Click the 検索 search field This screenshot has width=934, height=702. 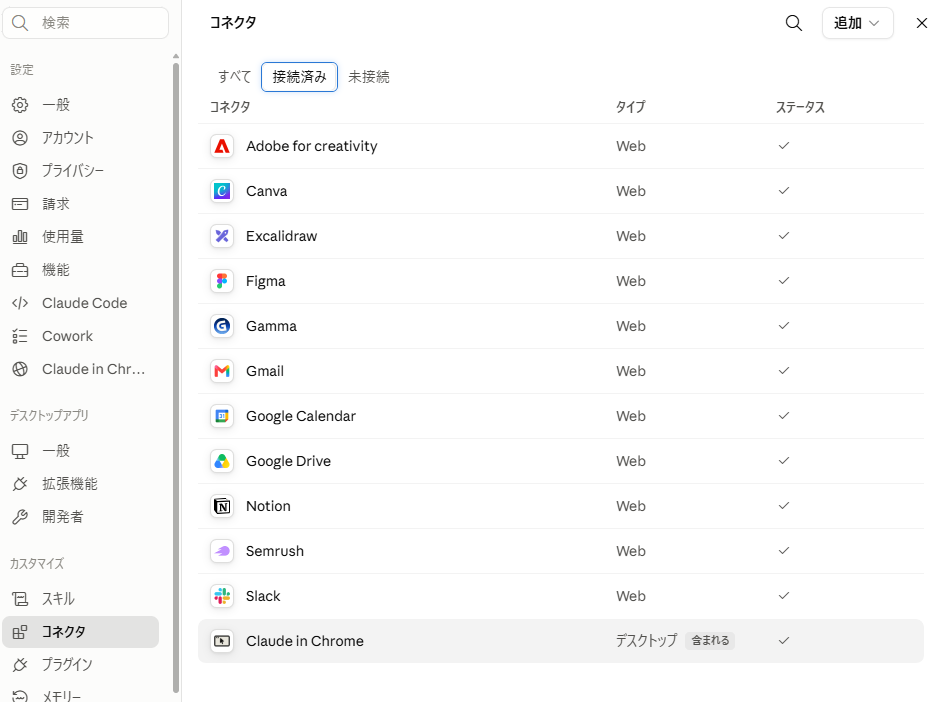coord(86,23)
